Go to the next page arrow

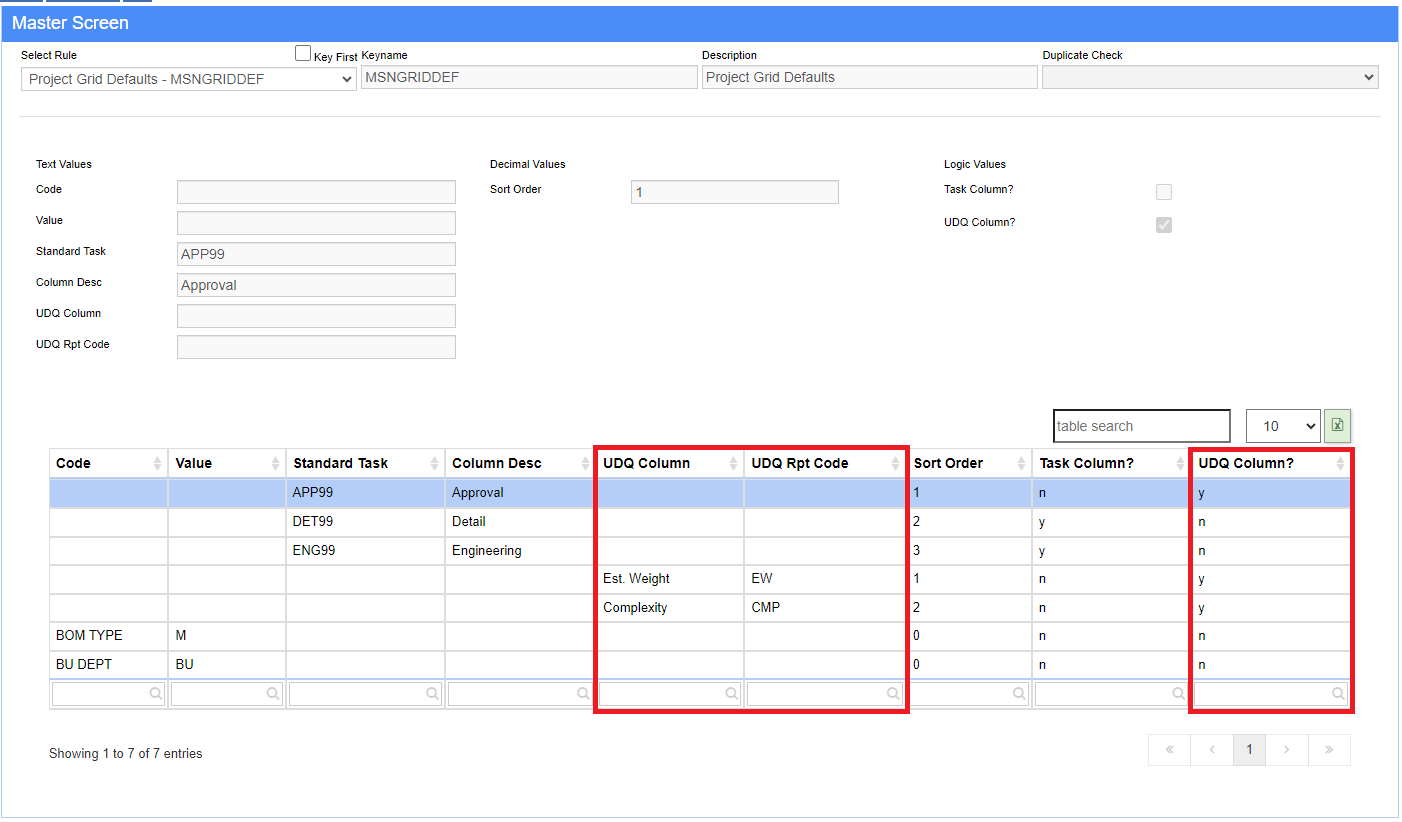click(x=1288, y=750)
